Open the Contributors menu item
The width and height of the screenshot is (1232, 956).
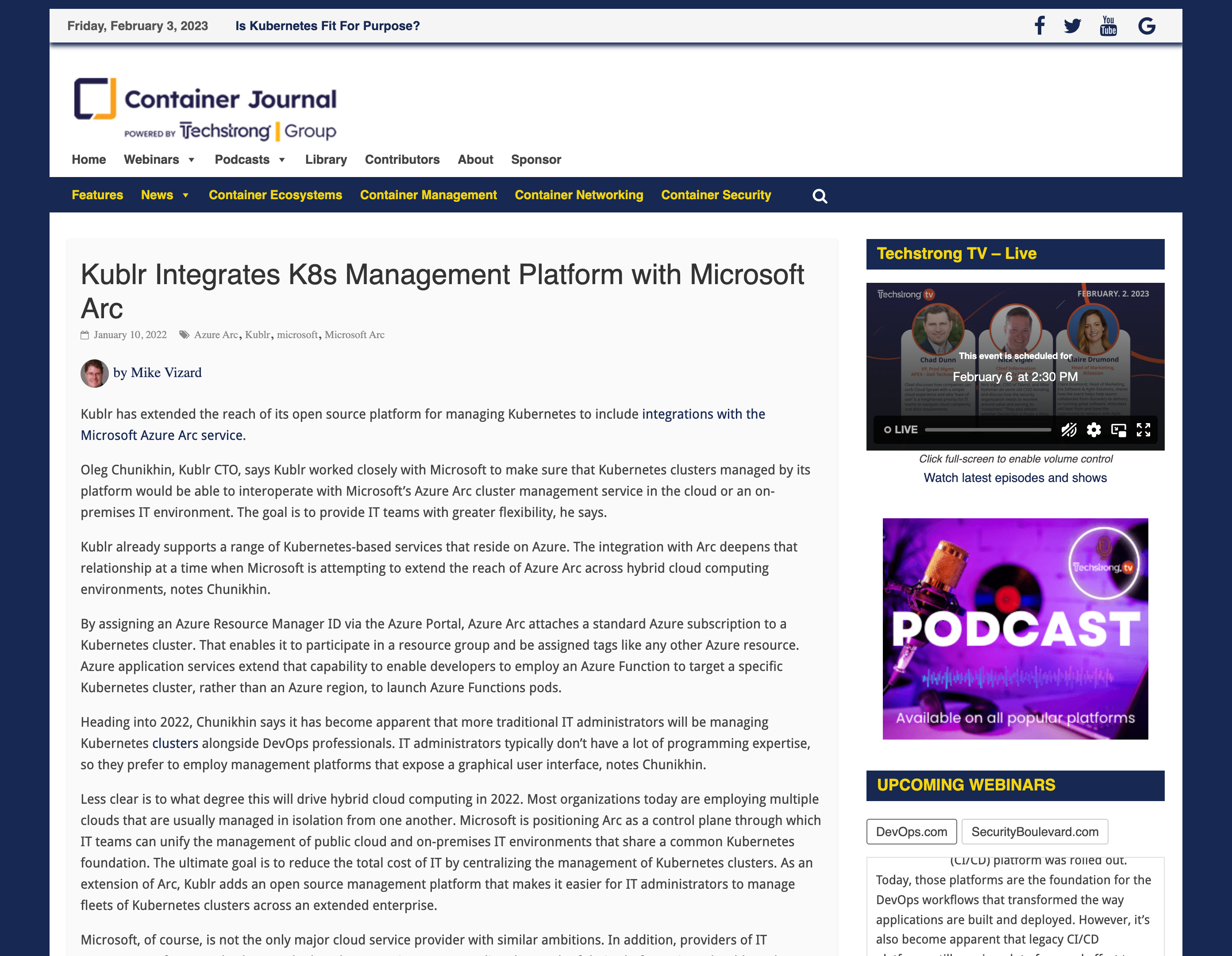[402, 160]
